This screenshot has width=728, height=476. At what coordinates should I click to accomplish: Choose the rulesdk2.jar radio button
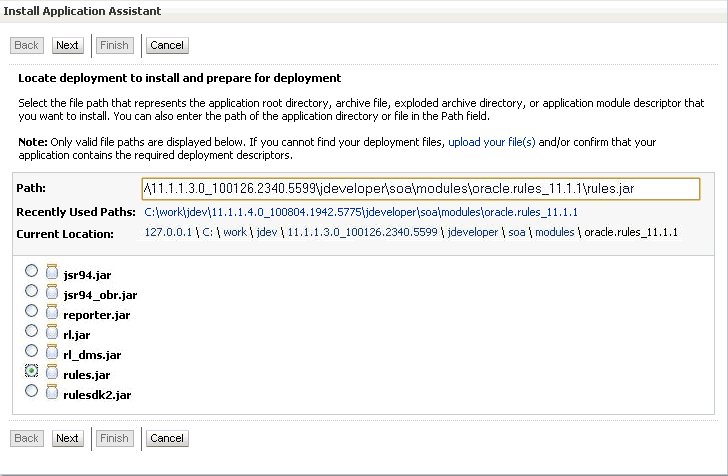31,390
